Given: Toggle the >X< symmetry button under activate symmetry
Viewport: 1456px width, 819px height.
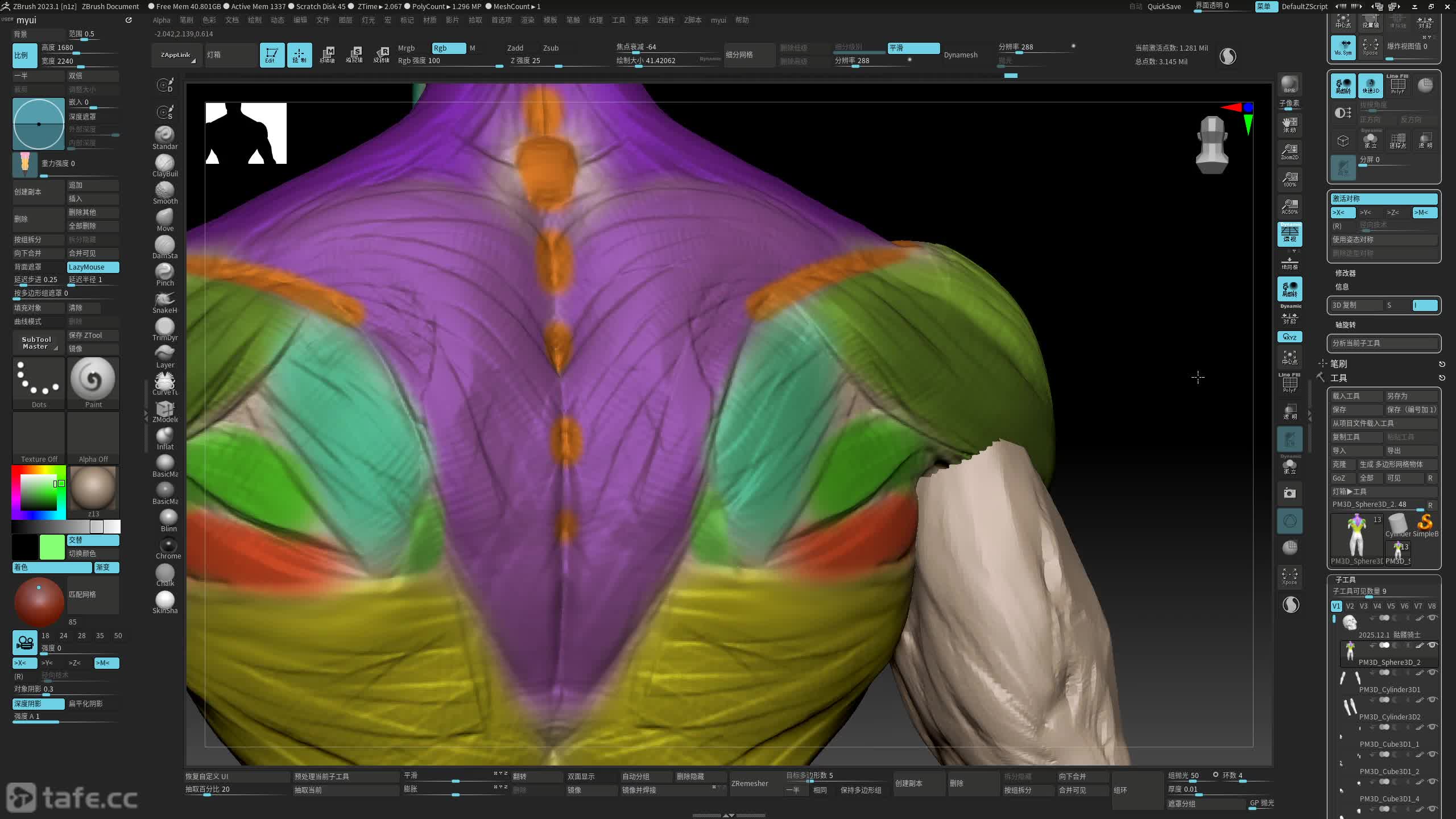Looking at the screenshot, I should [1342, 212].
